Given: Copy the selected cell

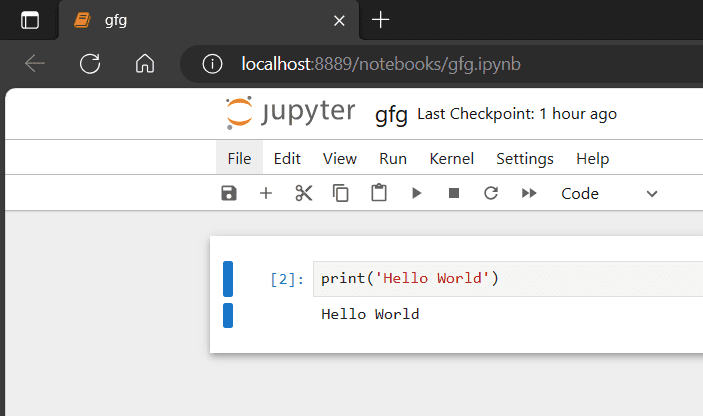Looking at the screenshot, I should click(341, 193).
